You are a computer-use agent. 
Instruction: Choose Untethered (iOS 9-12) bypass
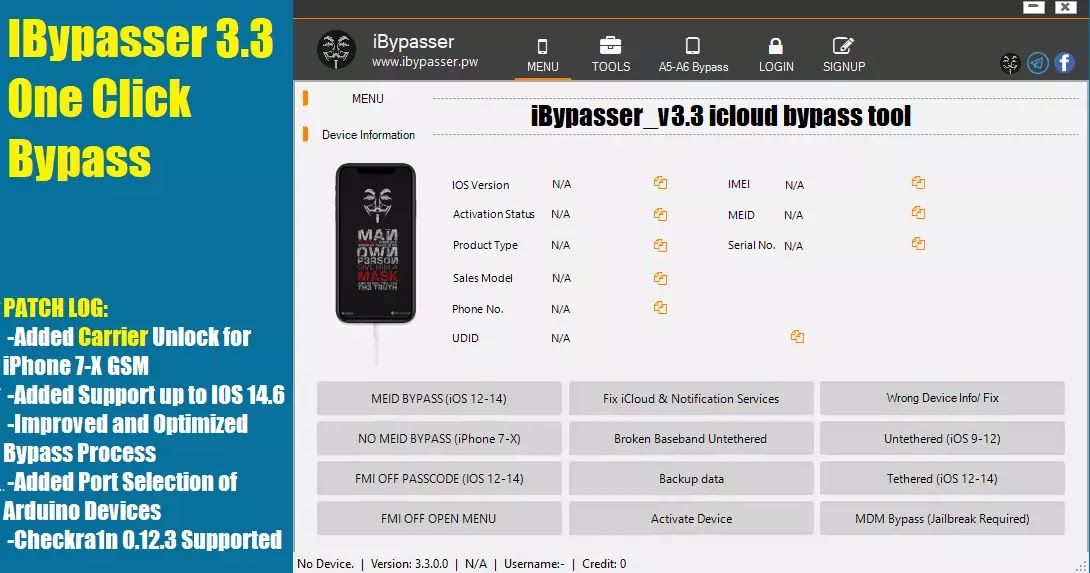click(x=942, y=439)
